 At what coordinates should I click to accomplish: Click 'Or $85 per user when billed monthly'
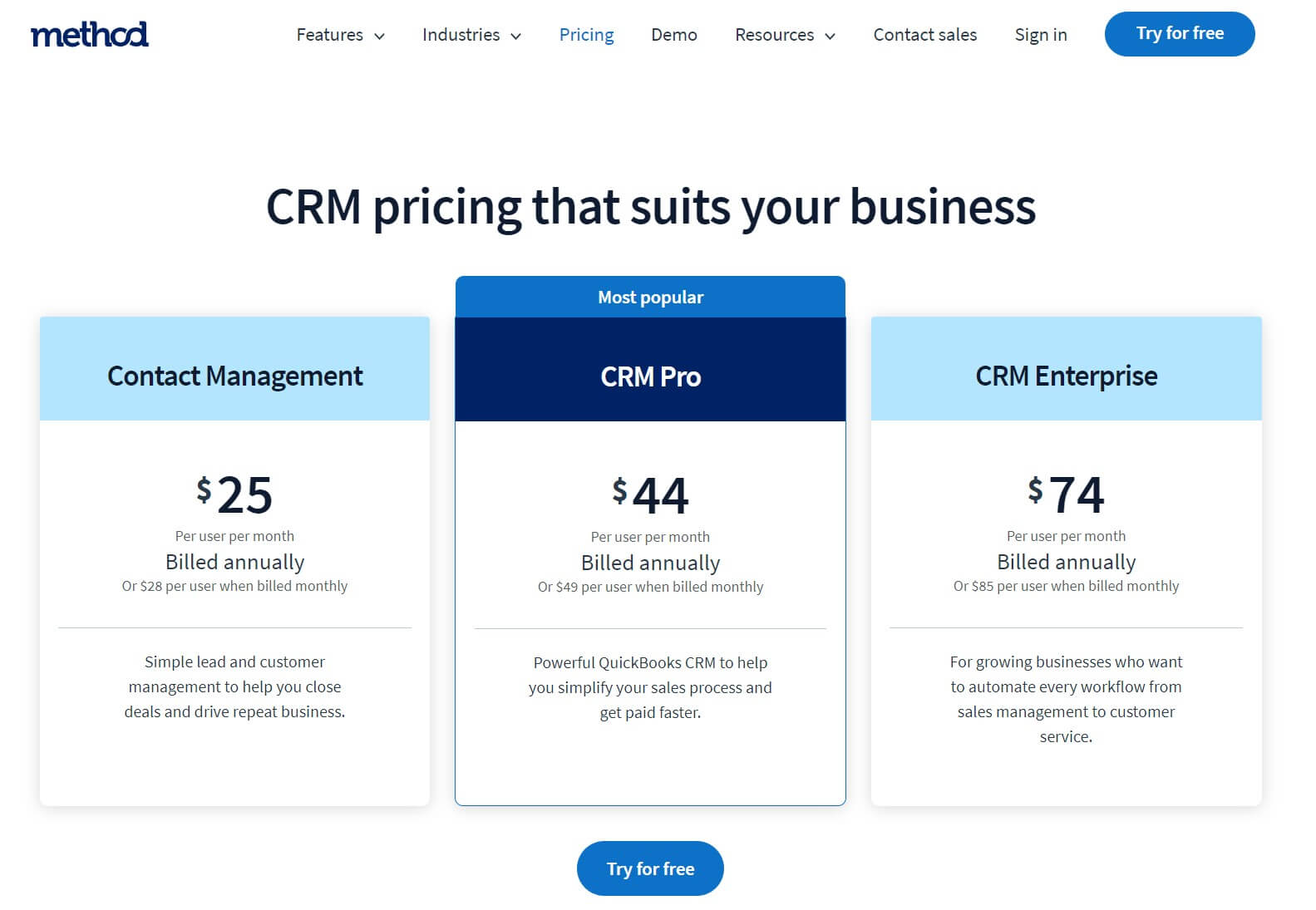coord(1066,586)
